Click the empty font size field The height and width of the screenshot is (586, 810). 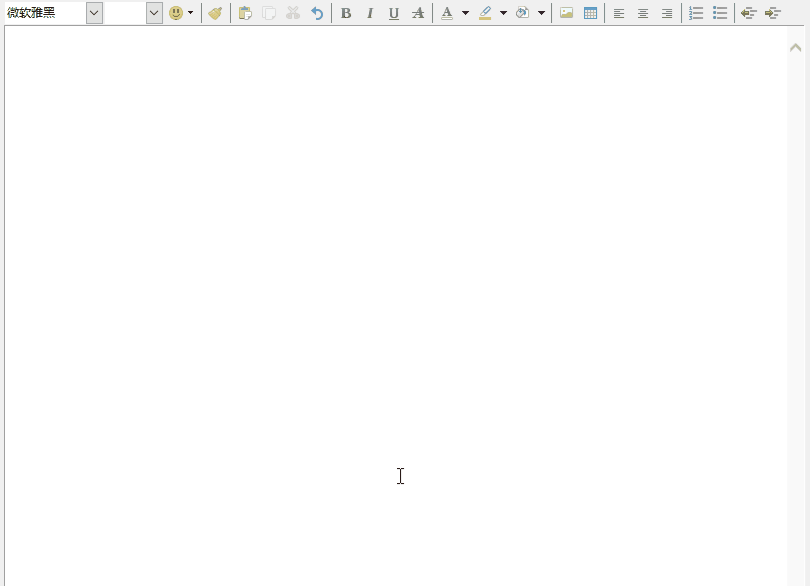click(x=126, y=13)
